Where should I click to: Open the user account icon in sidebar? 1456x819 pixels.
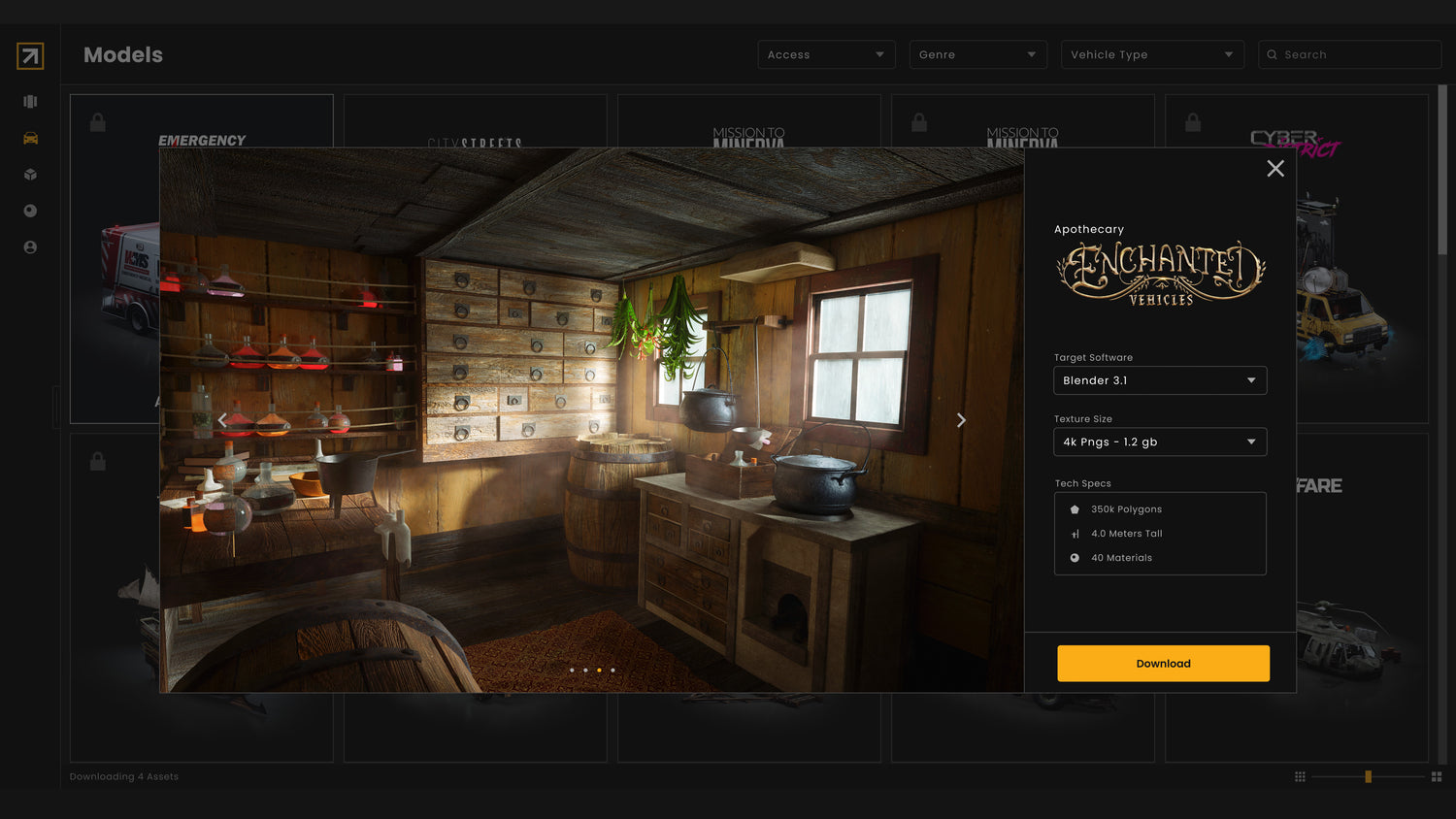[30, 247]
